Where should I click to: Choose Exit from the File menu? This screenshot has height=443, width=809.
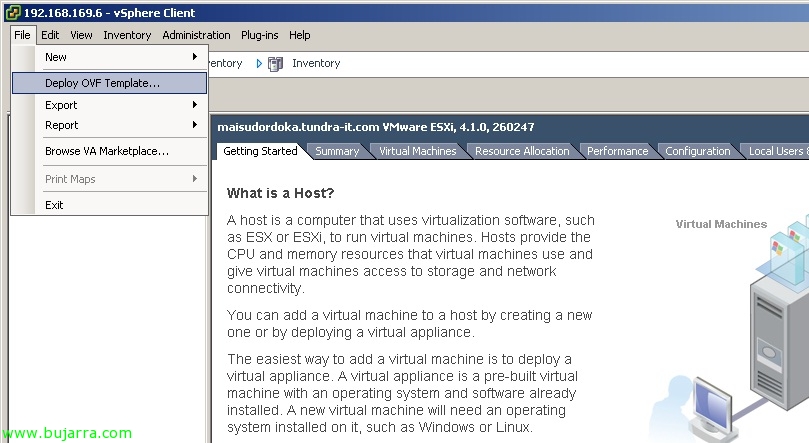[109, 205]
